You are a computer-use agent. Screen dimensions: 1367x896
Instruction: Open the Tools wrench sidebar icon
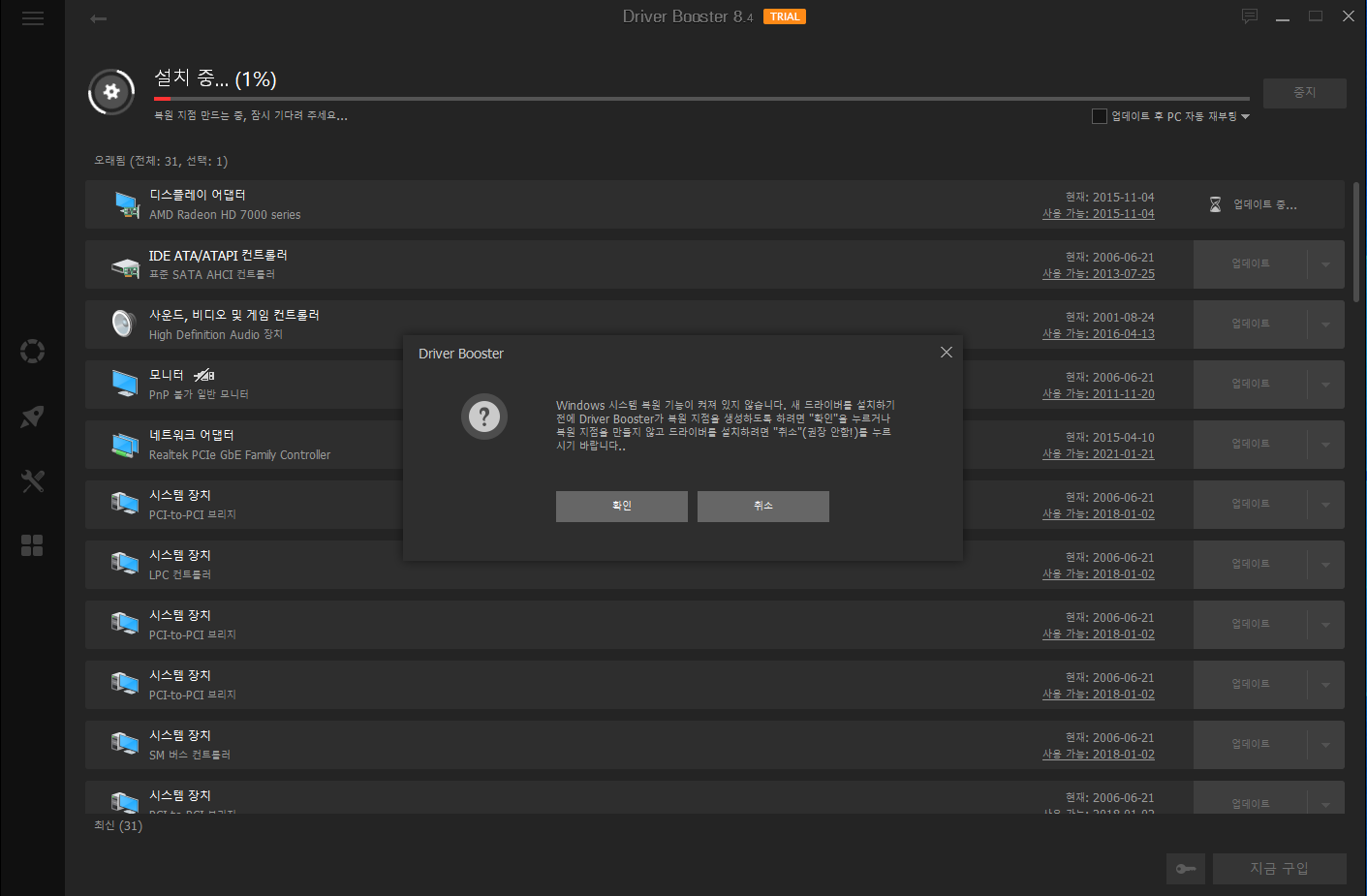coord(32,480)
